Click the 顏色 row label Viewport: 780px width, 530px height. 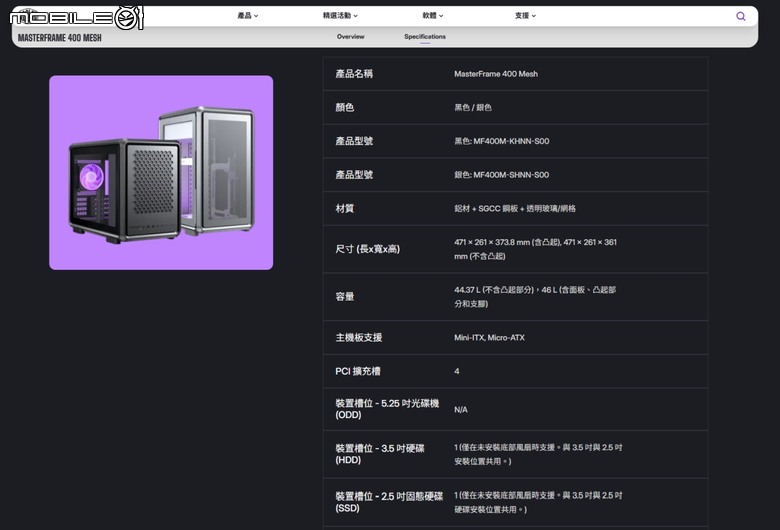[344, 107]
